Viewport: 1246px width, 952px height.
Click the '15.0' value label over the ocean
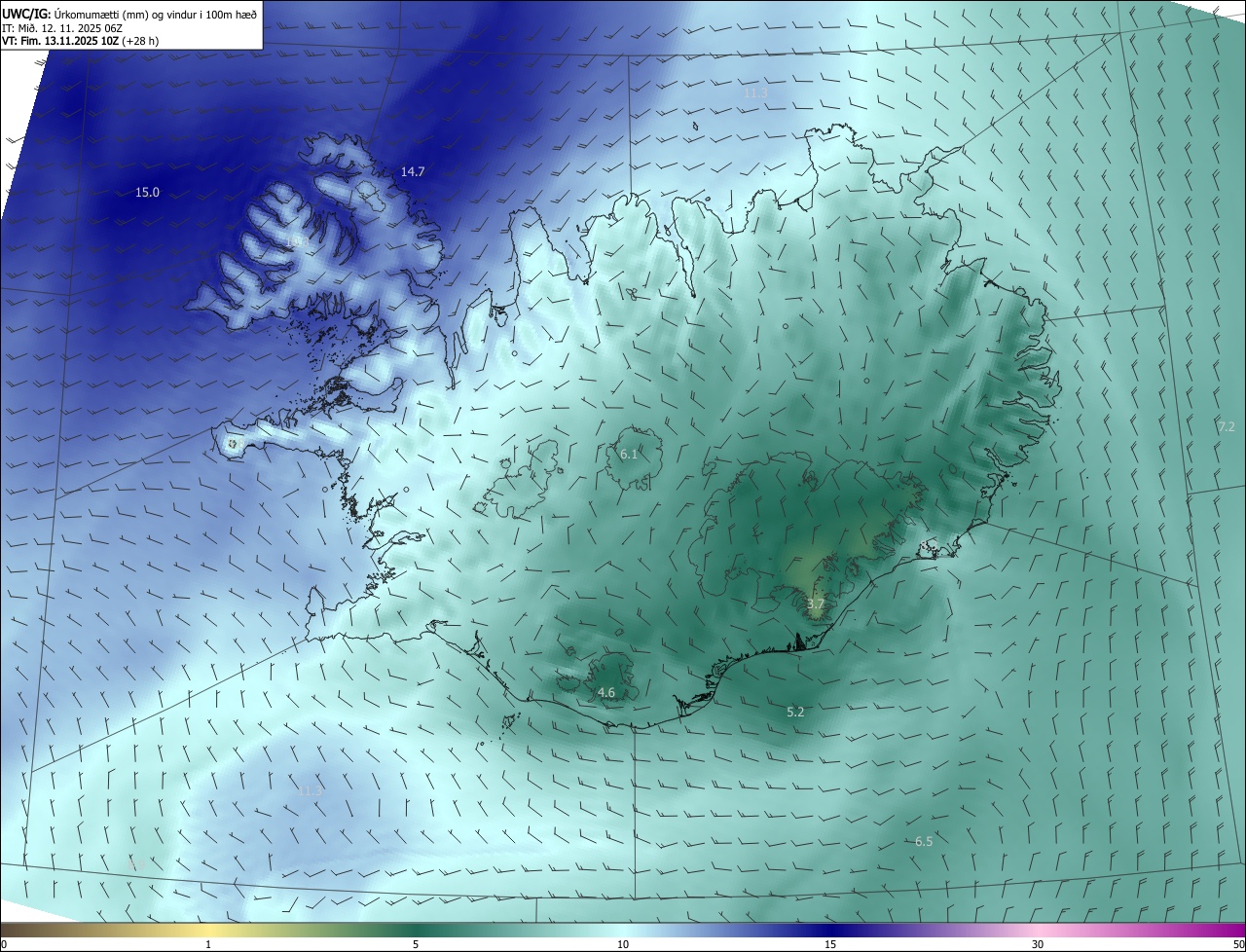[x=147, y=193]
